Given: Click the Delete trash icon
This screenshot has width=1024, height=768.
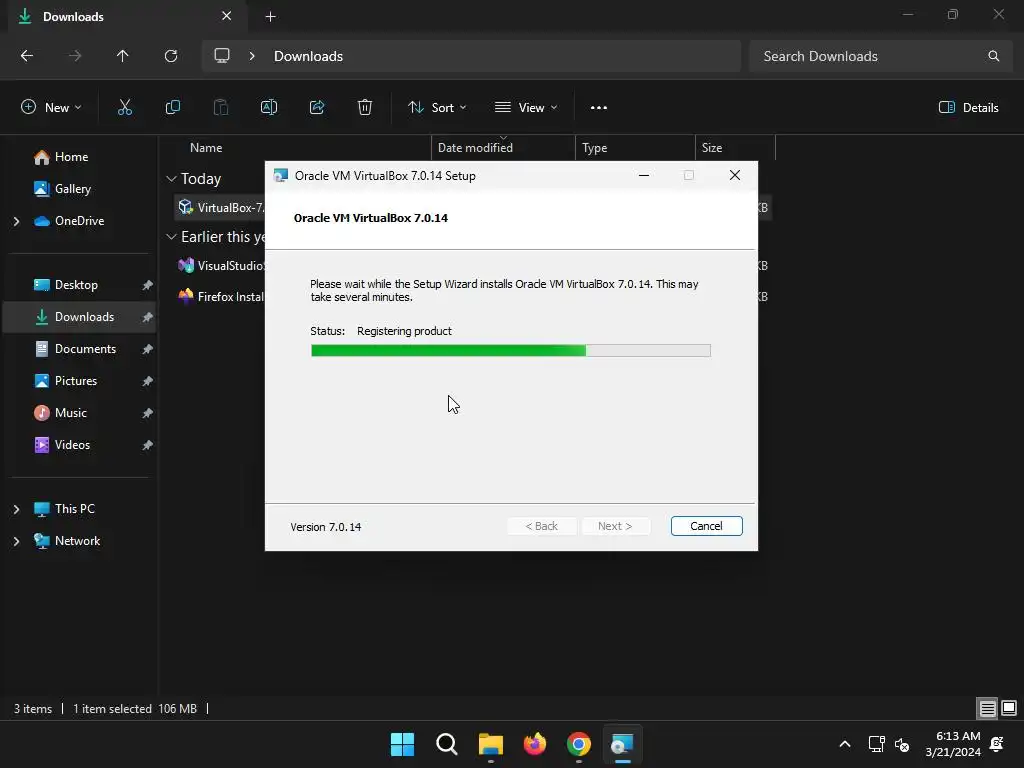Looking at the screenshot, I should tap(365, 108).
